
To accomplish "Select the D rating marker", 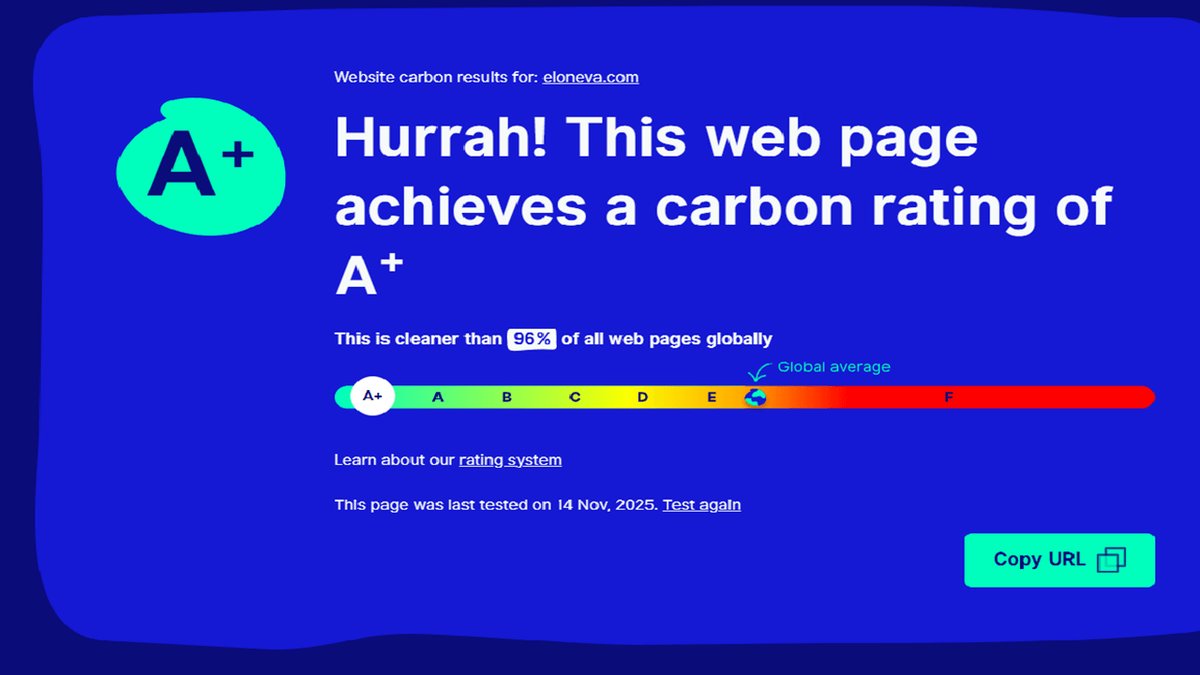I will pyautogui.click(x=642, y=396).
